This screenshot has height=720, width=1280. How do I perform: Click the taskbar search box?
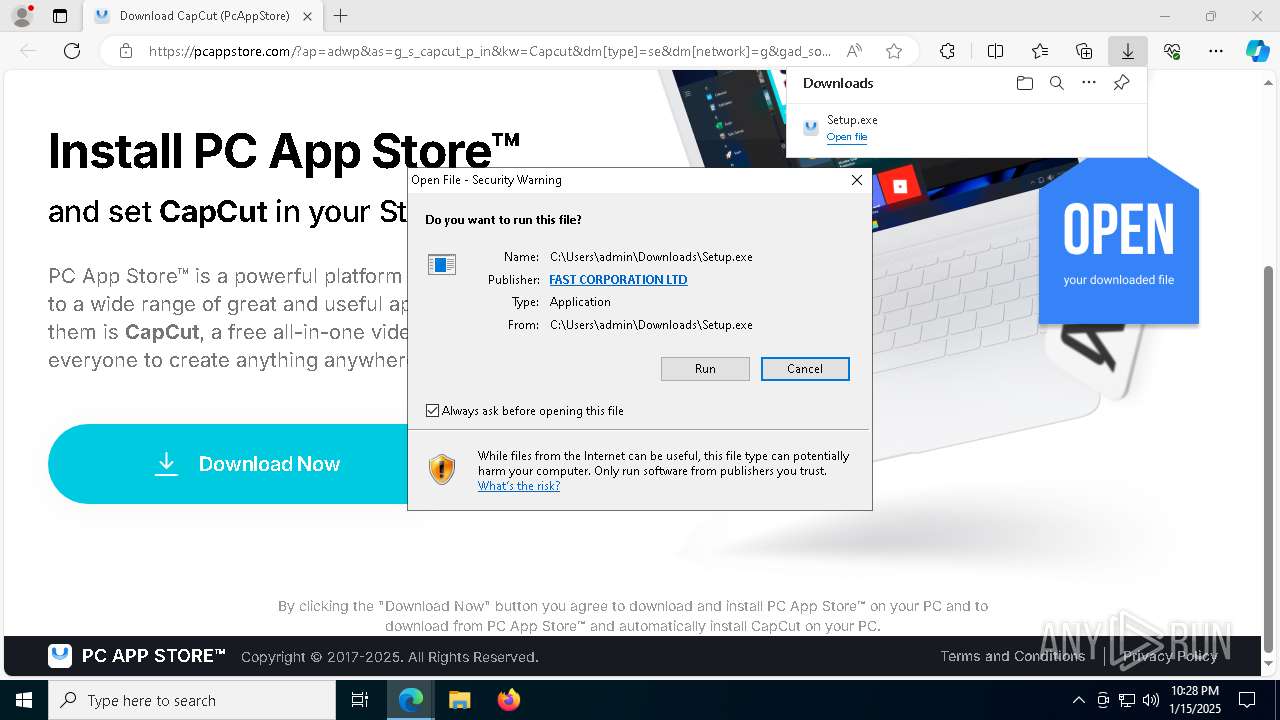point(192,700)
